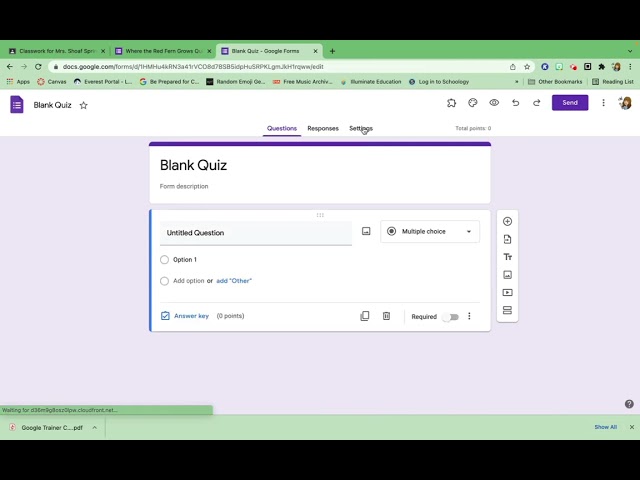The height and width of the screenshot is (480, 640).
Task: Open the Apps bookmark shortcut
Action: (x=18, y=82)
